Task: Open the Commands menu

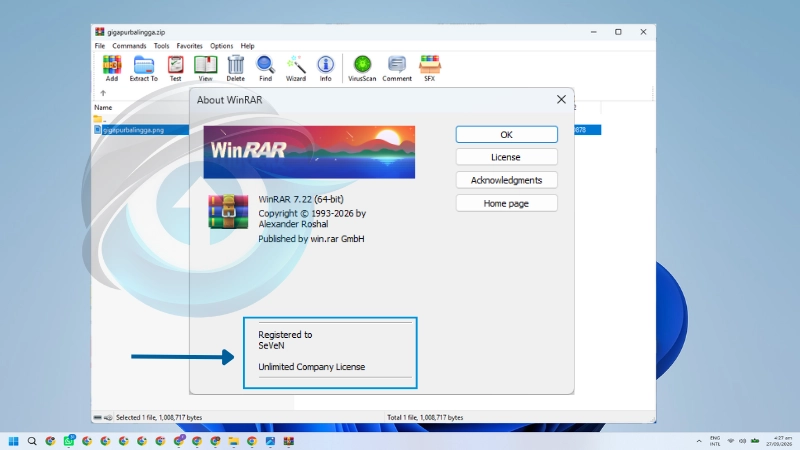Action: click(x=129, y=46)
